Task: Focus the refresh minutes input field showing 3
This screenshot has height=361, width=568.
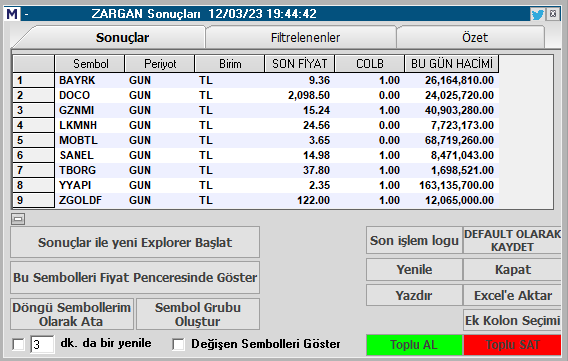Action: pos(42,344)
